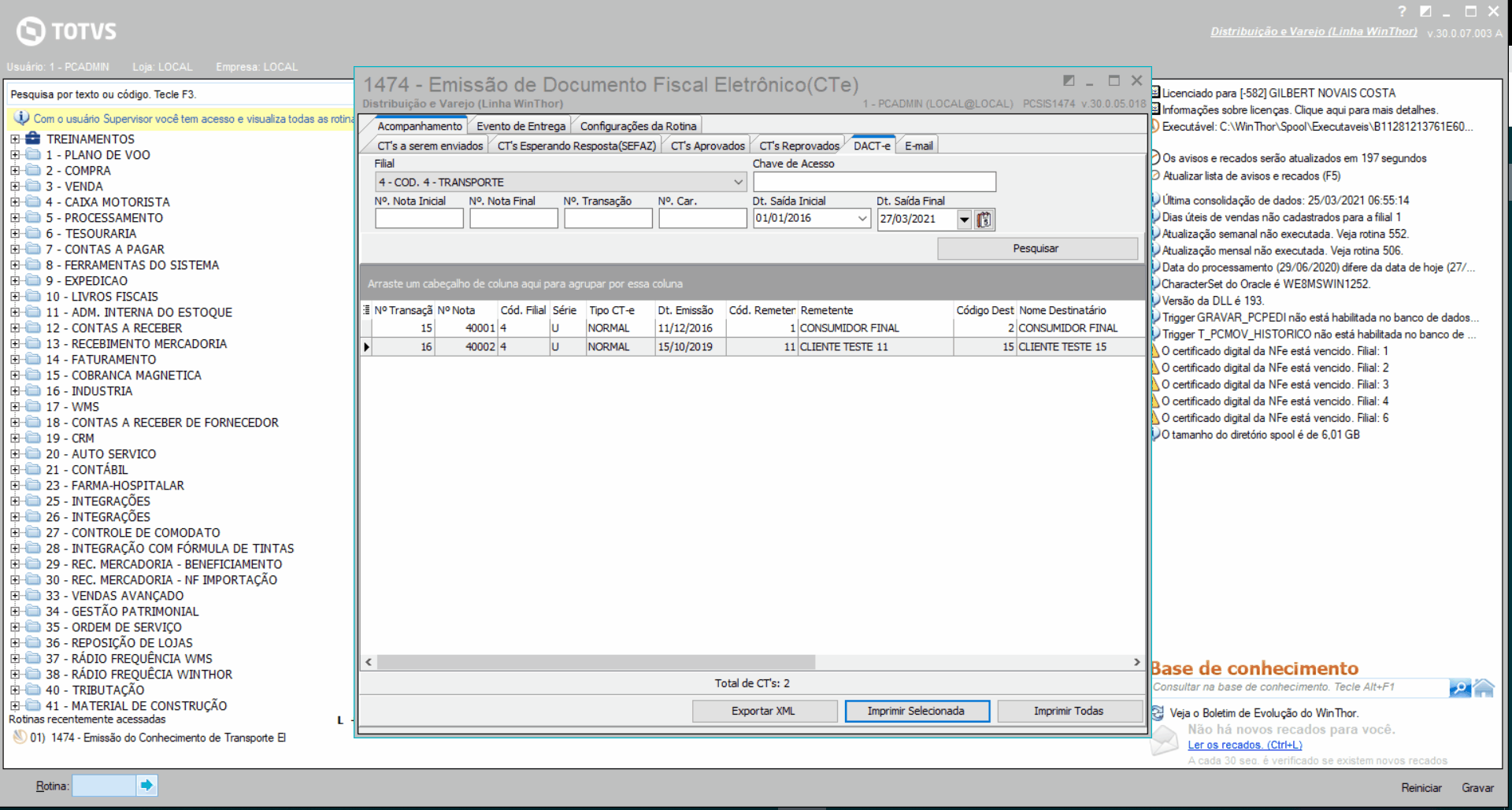Click the Nº. Transação field
This screenshot has width=1512, height=810.
[x=608, y=219]
